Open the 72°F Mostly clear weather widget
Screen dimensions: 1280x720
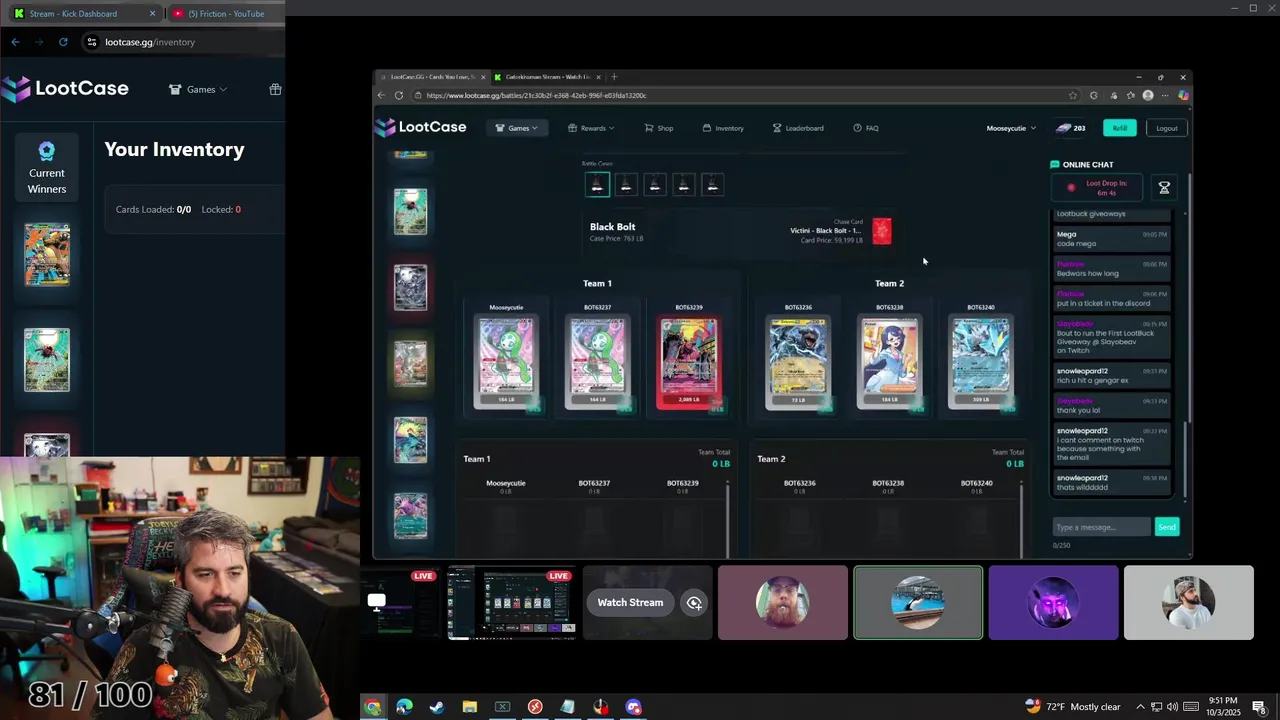(1073, 707)
